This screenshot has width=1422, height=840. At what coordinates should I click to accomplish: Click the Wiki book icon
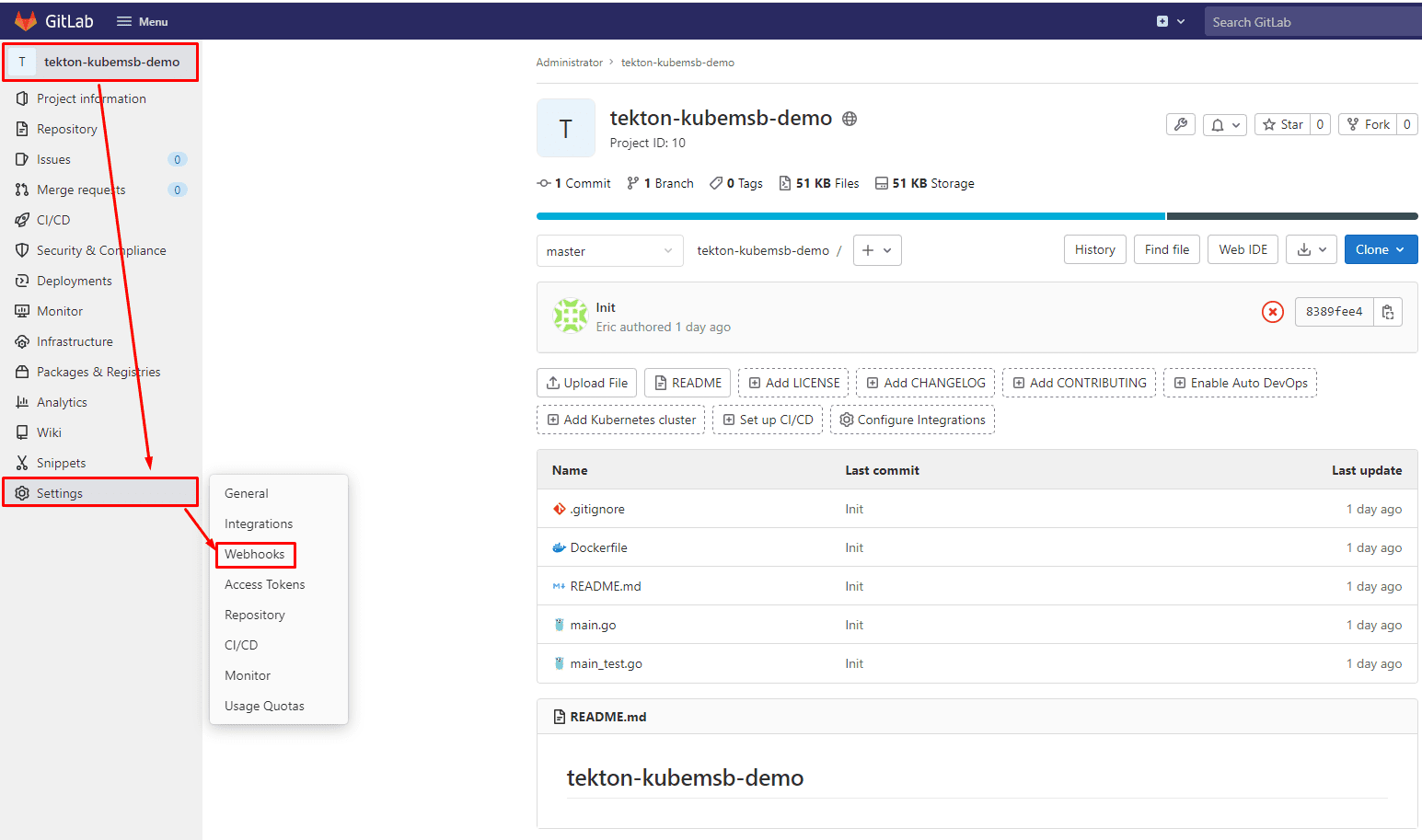pyautogui.click(x=22, y=432)
